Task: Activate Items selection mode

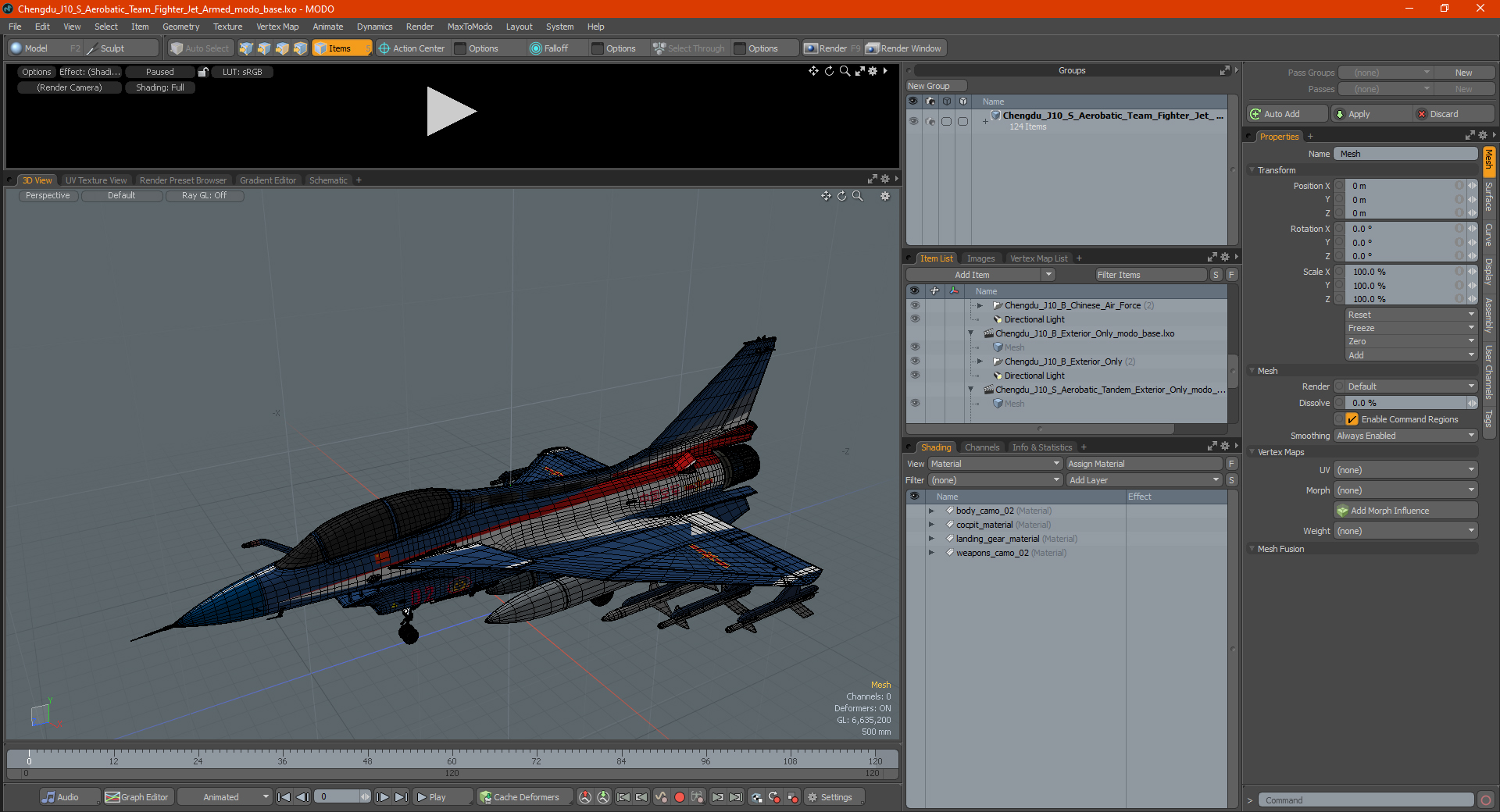Action: (342, 48)
